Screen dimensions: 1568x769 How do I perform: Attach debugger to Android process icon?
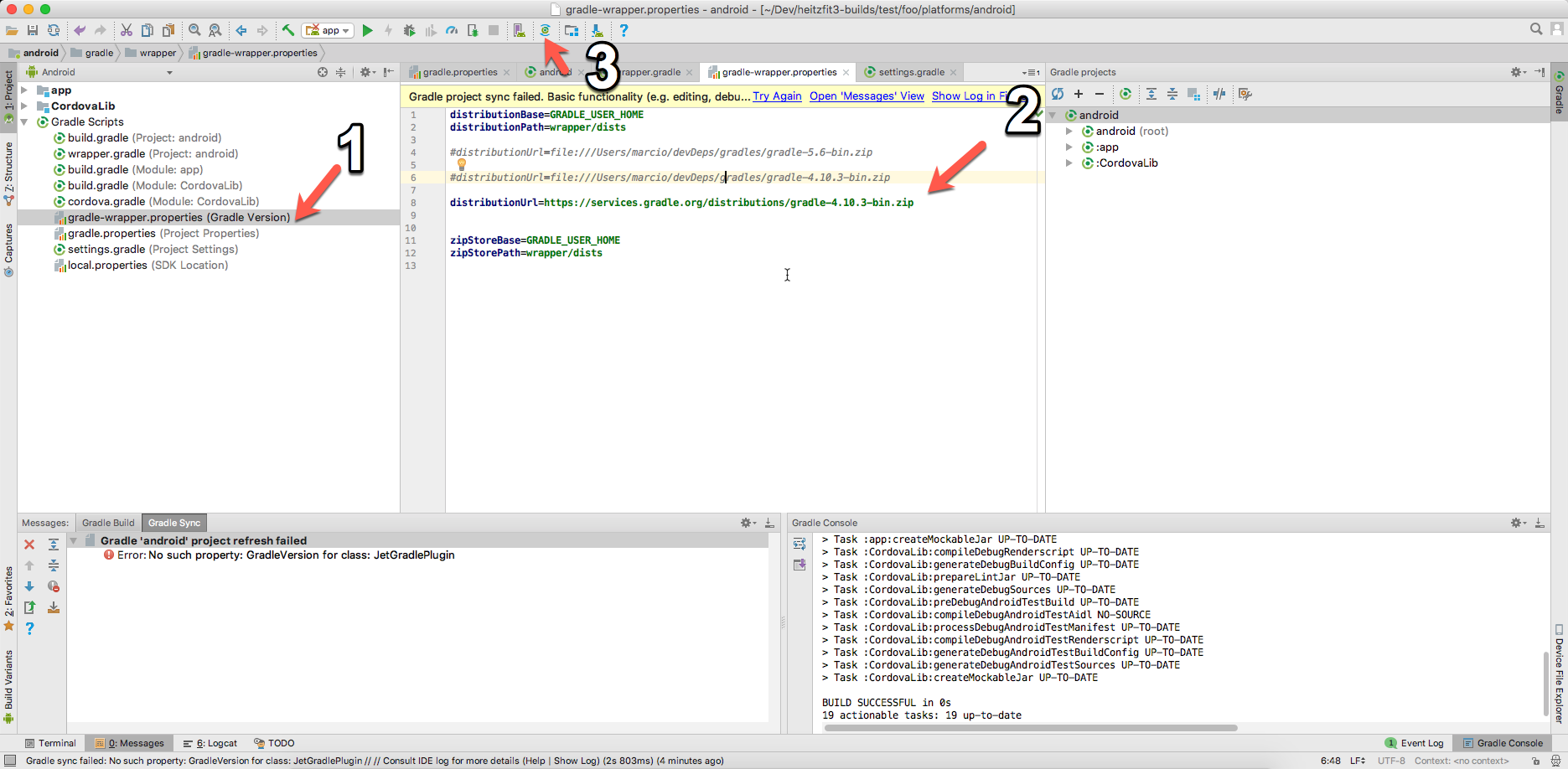473,30
